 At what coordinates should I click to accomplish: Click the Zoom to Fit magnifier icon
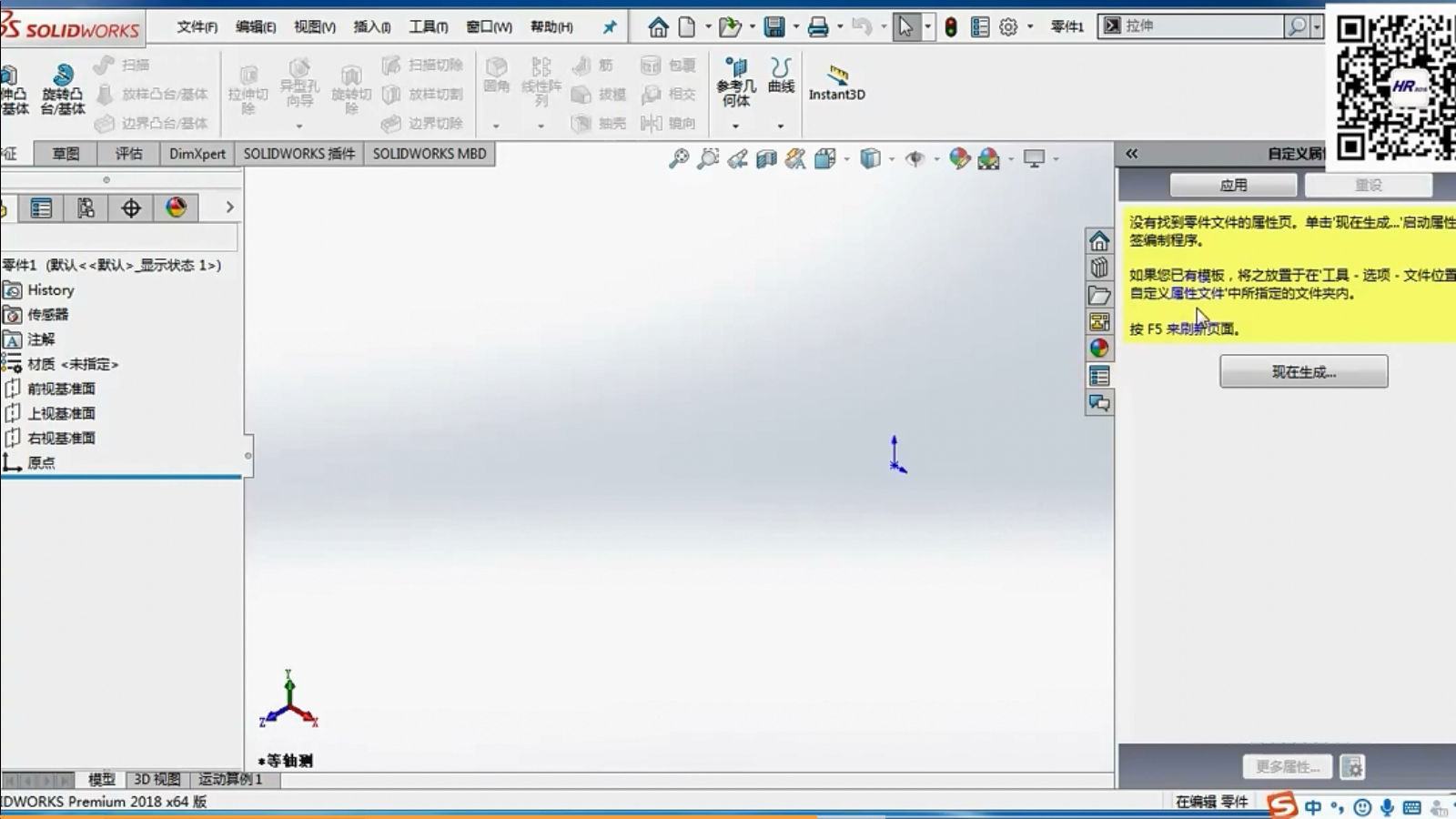[x=679, y=159]
